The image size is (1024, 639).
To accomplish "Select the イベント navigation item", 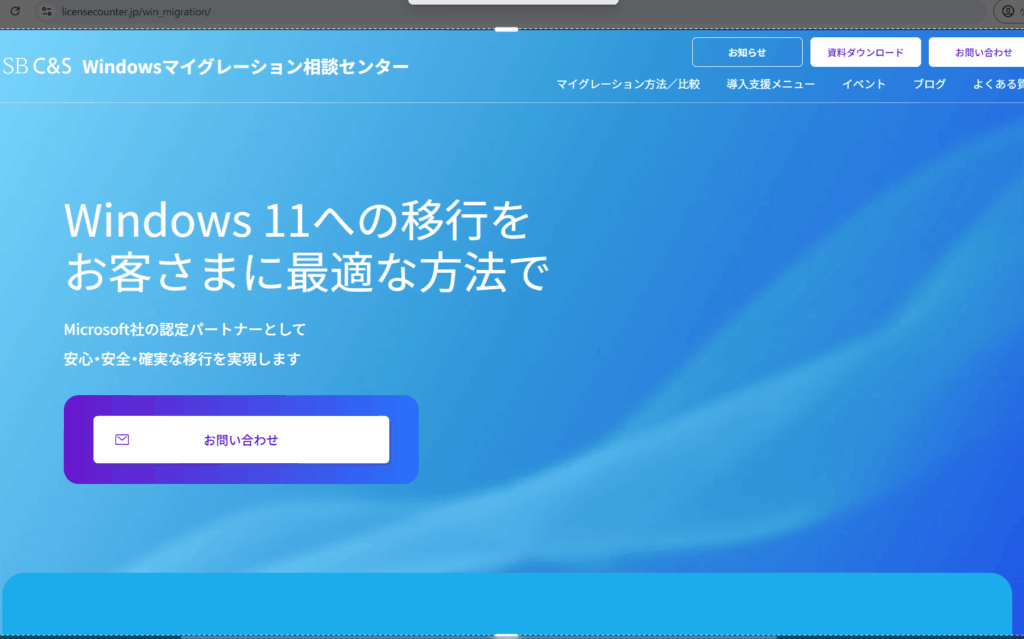I will pyautogui.click(x=863, y=84).
